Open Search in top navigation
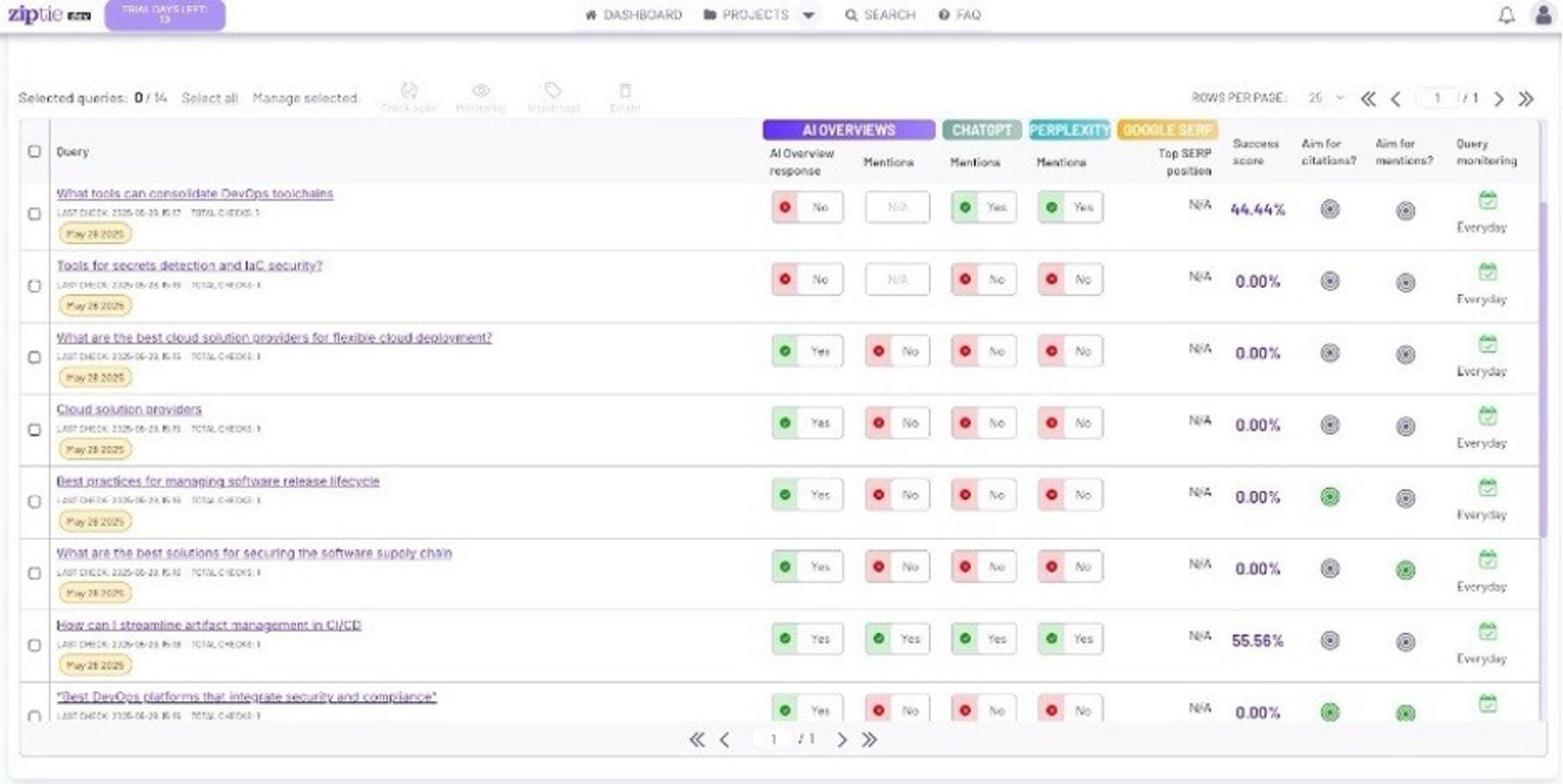Viewport: 1563px width, 784px height. point(880,15)
